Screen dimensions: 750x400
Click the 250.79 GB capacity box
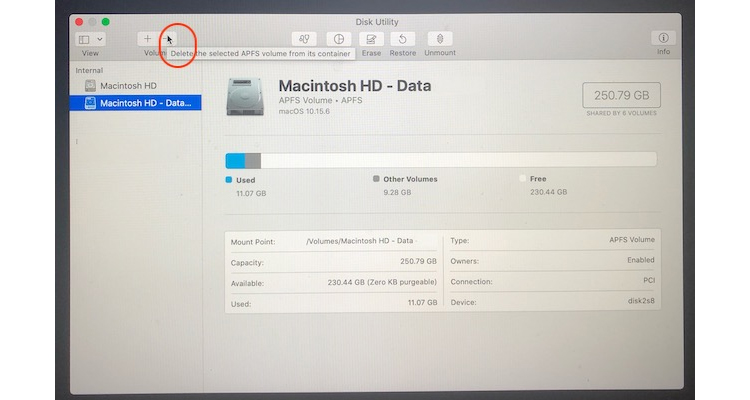(621, 95)
